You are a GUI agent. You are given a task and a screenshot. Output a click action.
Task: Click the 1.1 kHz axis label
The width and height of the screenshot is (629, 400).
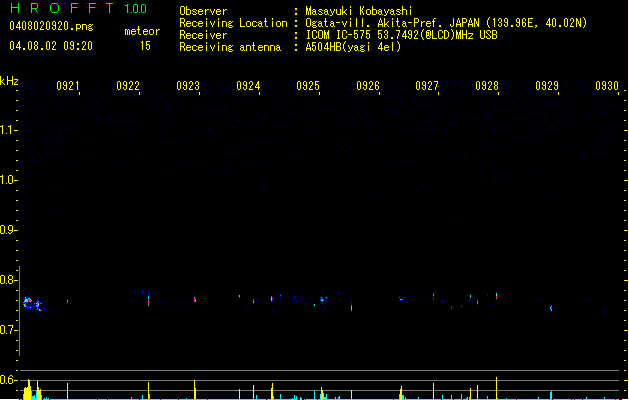[x=7, y=130]
